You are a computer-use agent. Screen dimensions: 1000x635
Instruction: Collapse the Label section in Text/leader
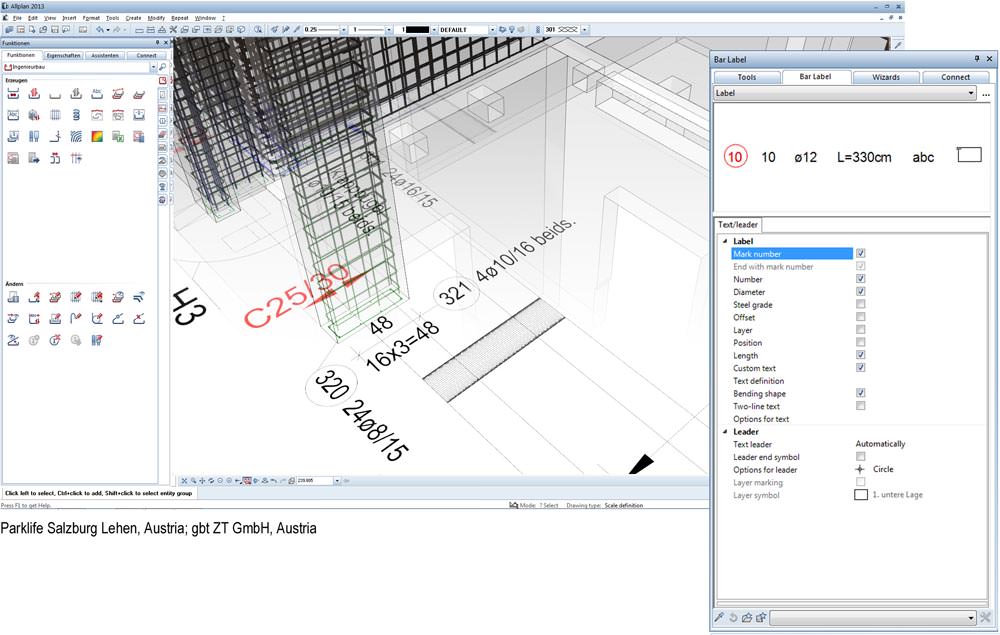pyautogui.click(x=725, y=241)
